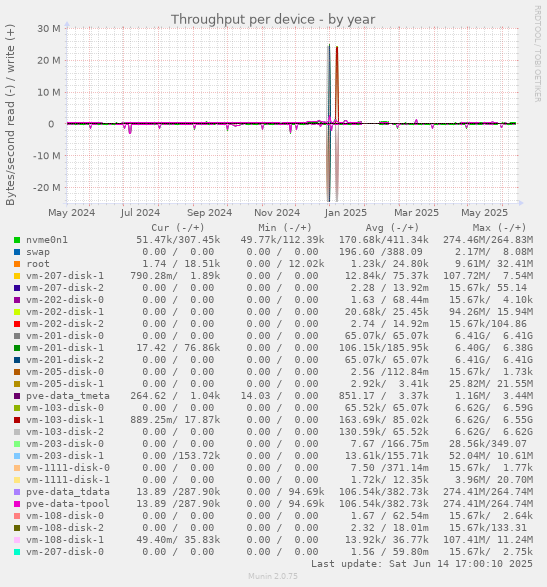The height and width of the screenshot is (587, 547).
Task: Click the 'Max (-/+)' column header
Action: click(x=499, y=228)
